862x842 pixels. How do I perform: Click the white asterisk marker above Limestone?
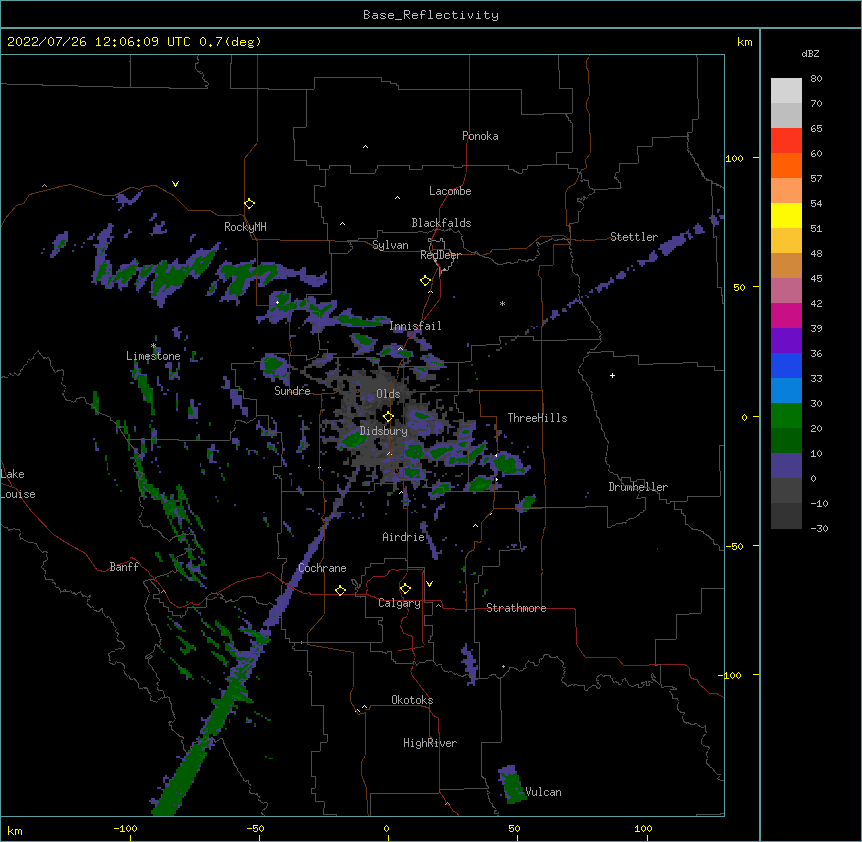pos(153,346)
